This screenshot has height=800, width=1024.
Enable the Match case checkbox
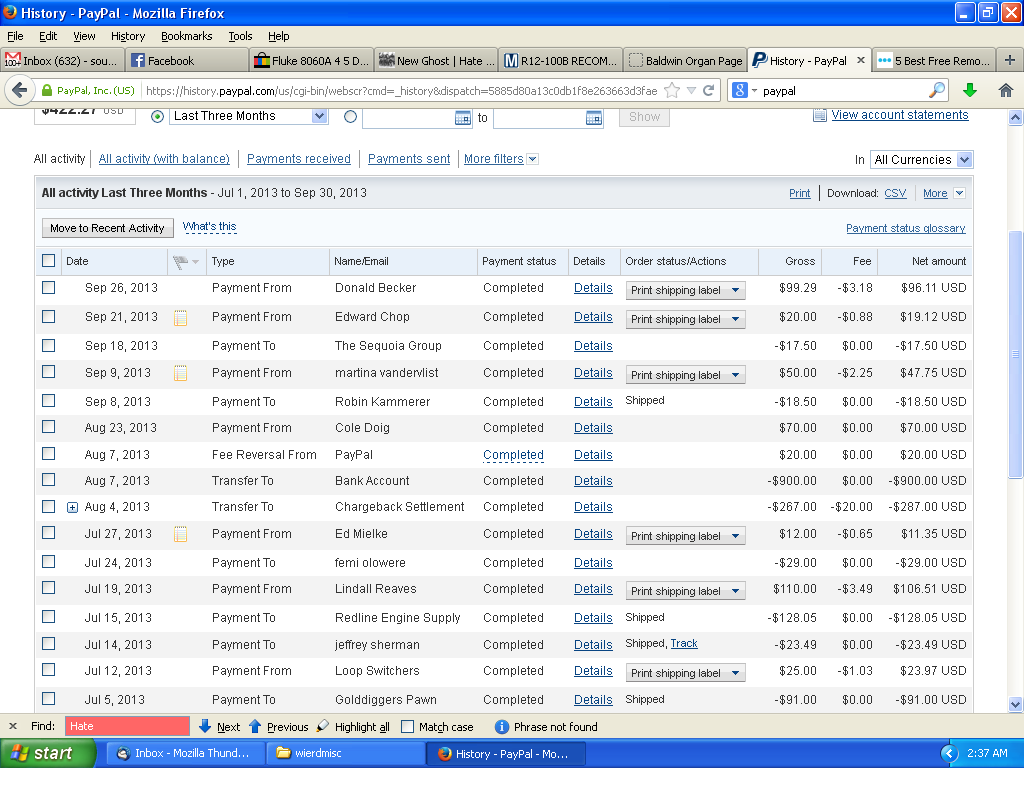[407, 727]
